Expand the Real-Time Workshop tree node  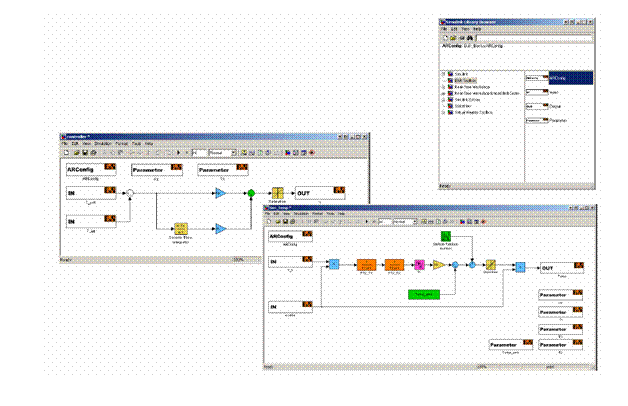pos(443,87)
